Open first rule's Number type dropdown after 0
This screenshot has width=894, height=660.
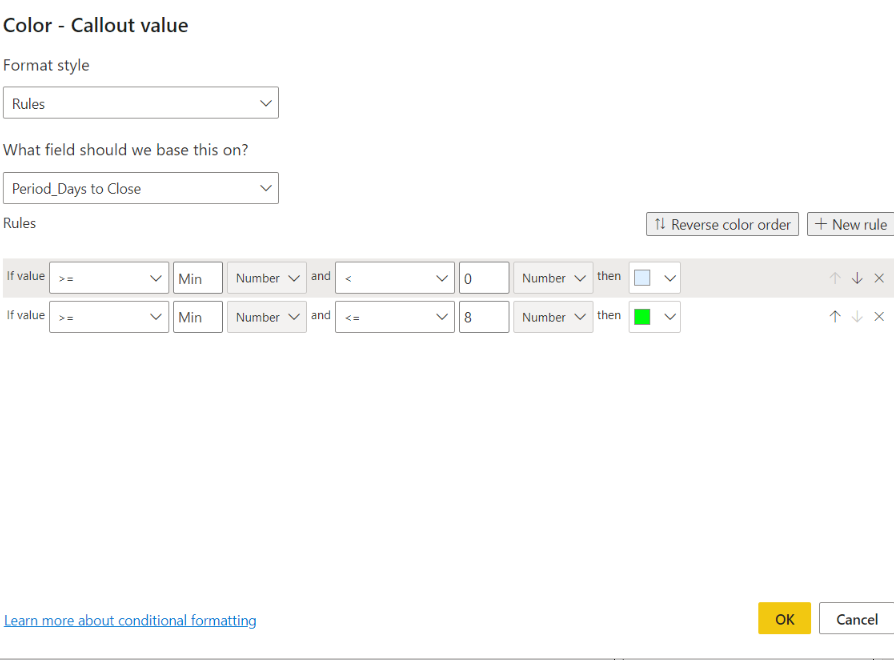click(553, 278)
